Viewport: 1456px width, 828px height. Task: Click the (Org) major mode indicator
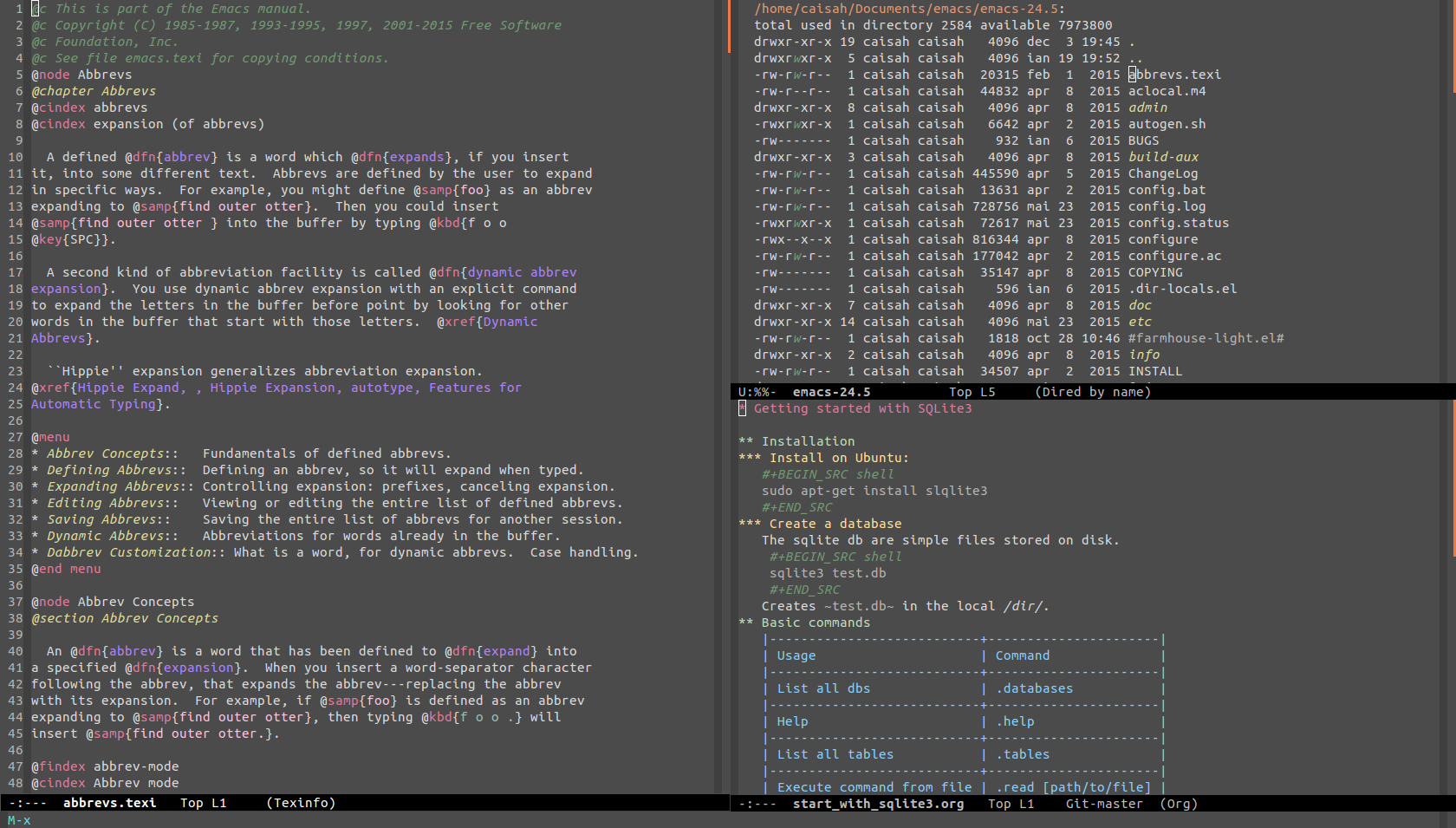click(x=1179, y=804)
